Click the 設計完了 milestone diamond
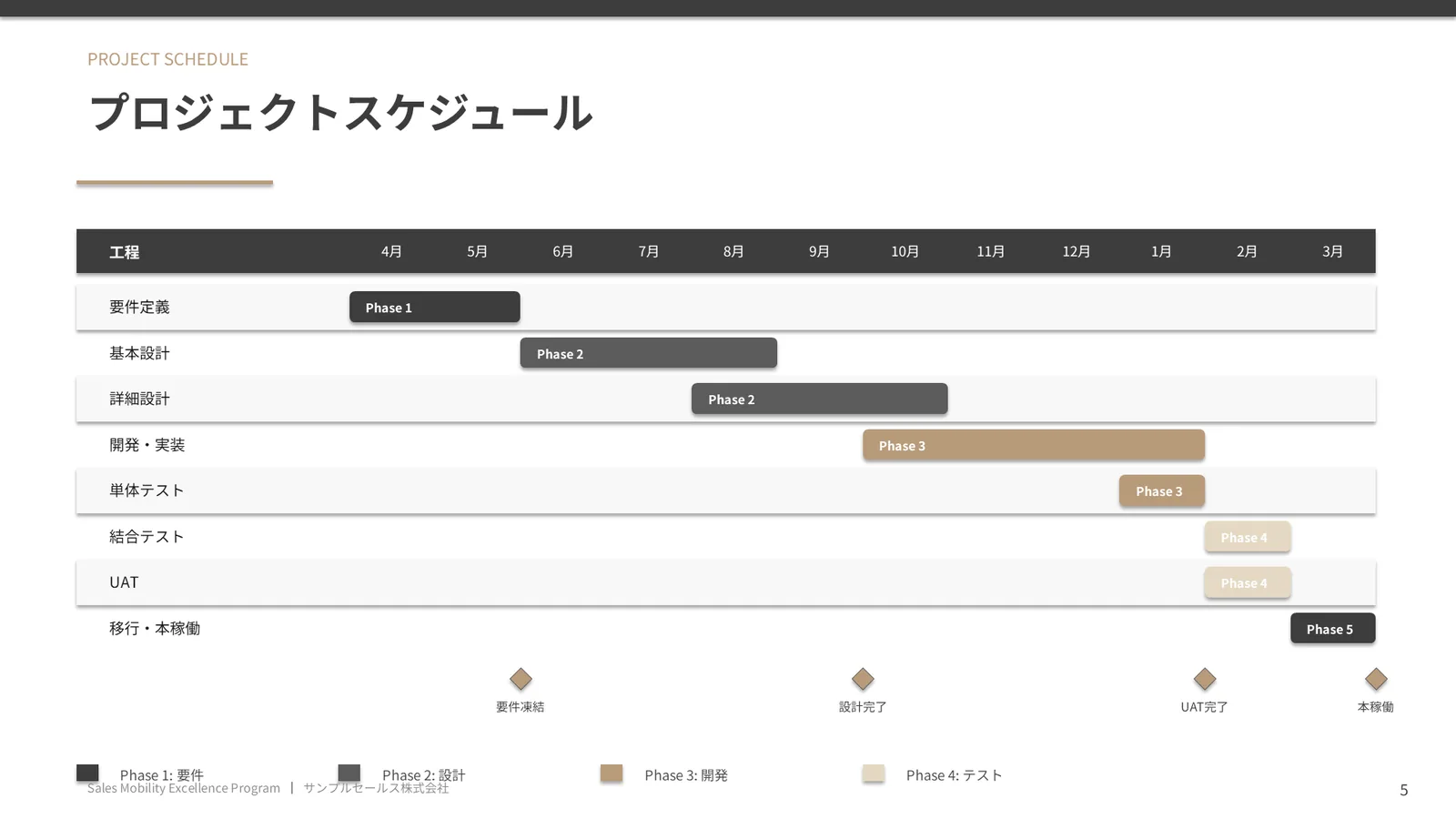Screen dimensions: 1456x819 pyautogui.click(x=863, y=679)
